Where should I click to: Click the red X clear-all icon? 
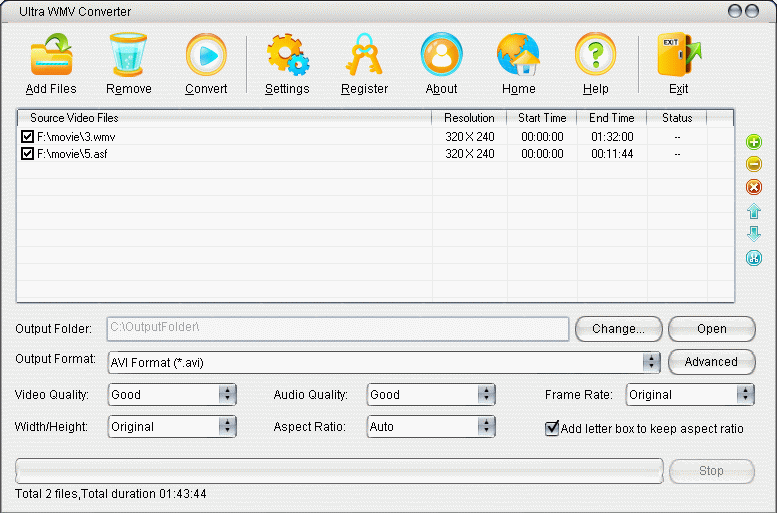[754, 187]
